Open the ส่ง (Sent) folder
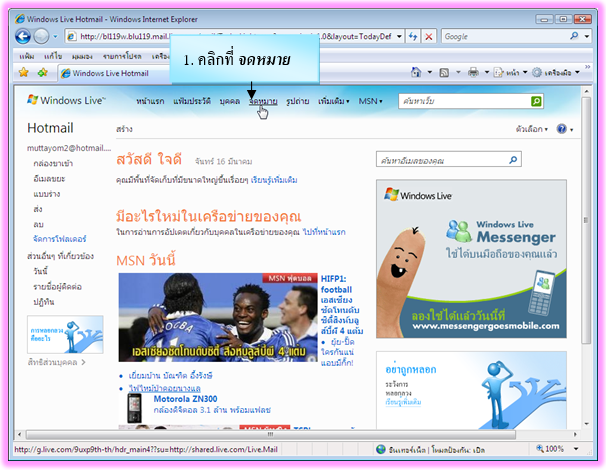606x470 pixels. pos(38,209)
